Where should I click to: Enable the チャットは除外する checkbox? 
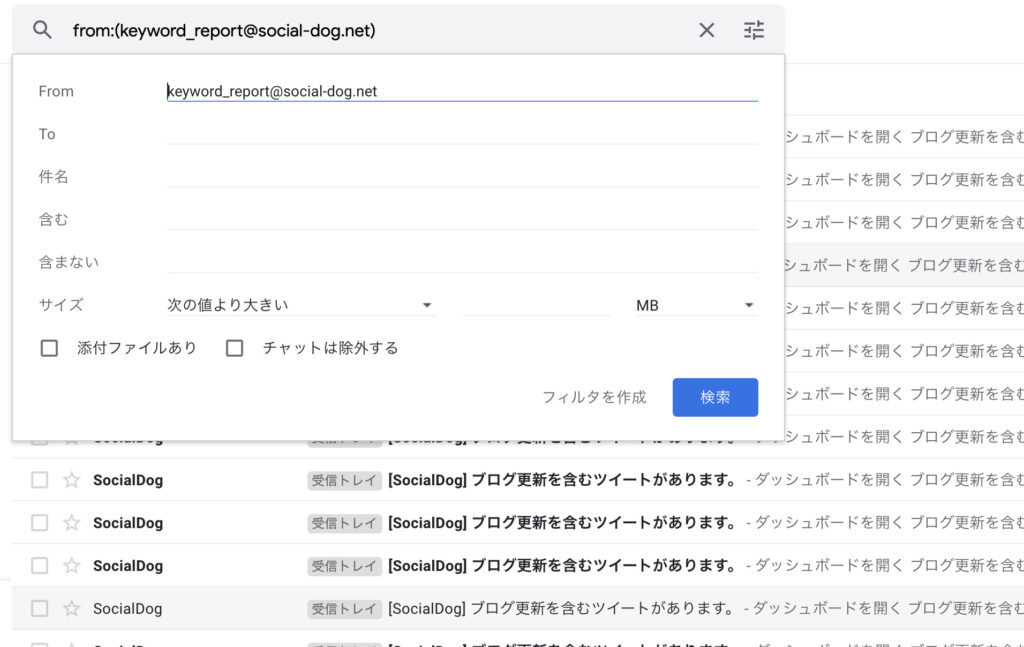pos(234,348)
